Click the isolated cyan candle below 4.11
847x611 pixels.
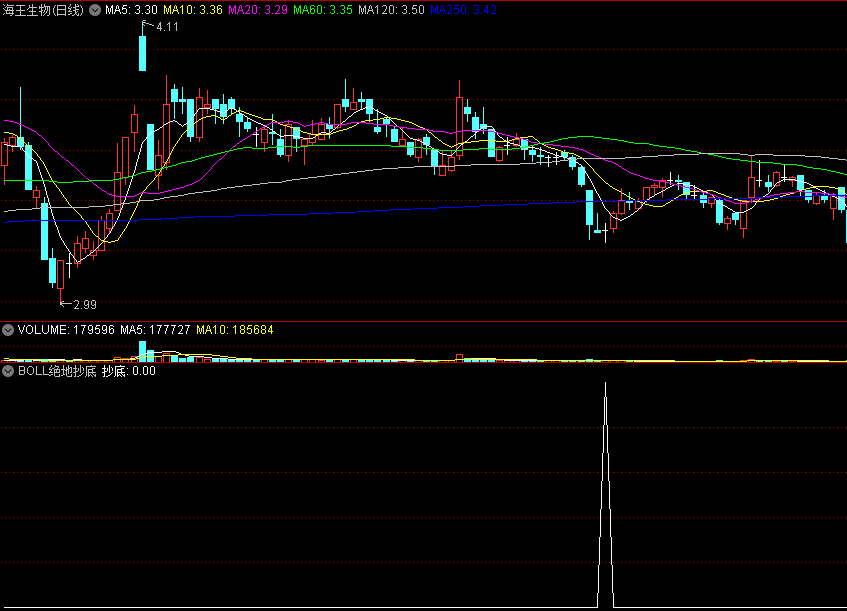[143, 53]
